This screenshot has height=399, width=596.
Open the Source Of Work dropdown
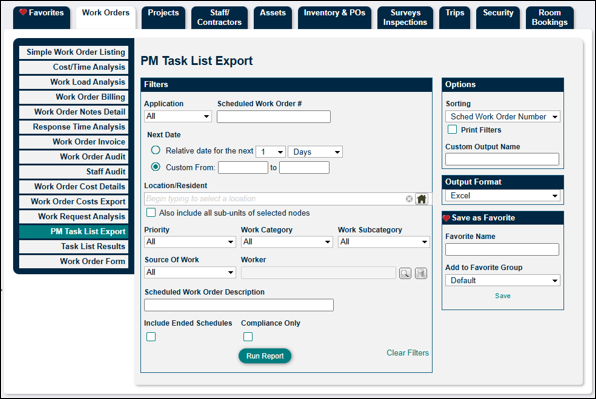tap(190, 272)
